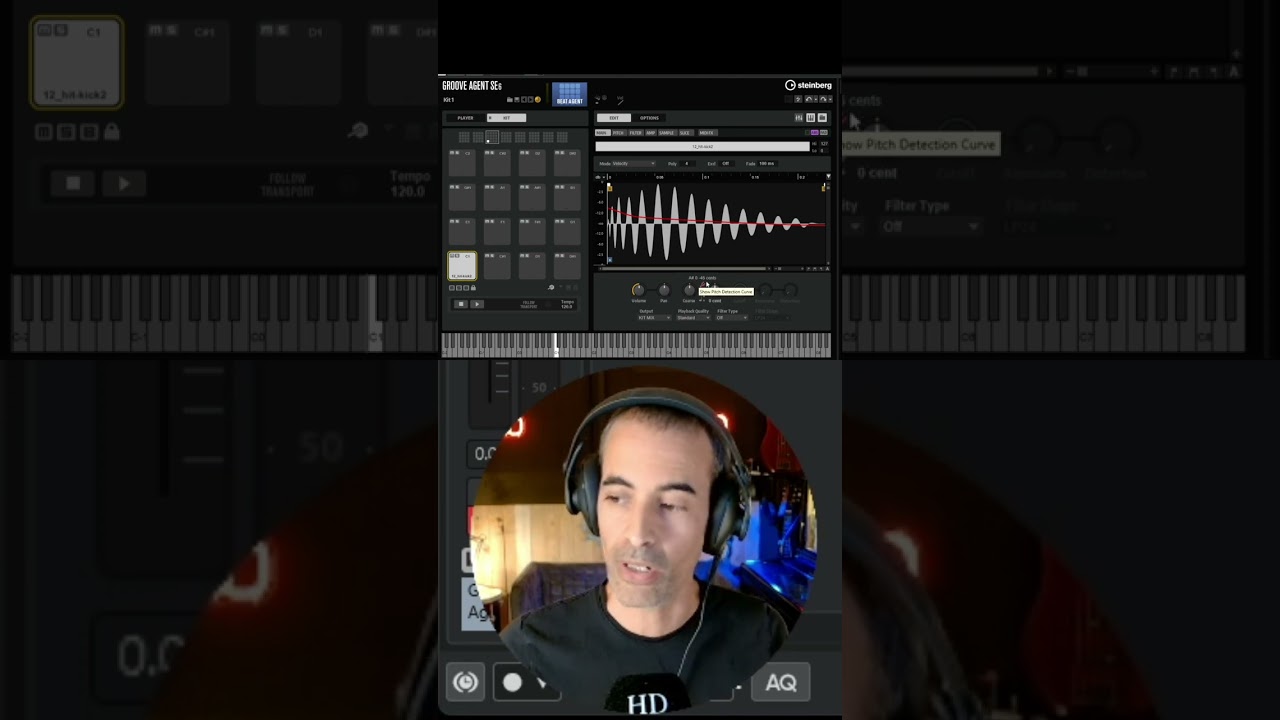
Task: Toggle the purple A/B comparison button
Action: click(814, 133)
